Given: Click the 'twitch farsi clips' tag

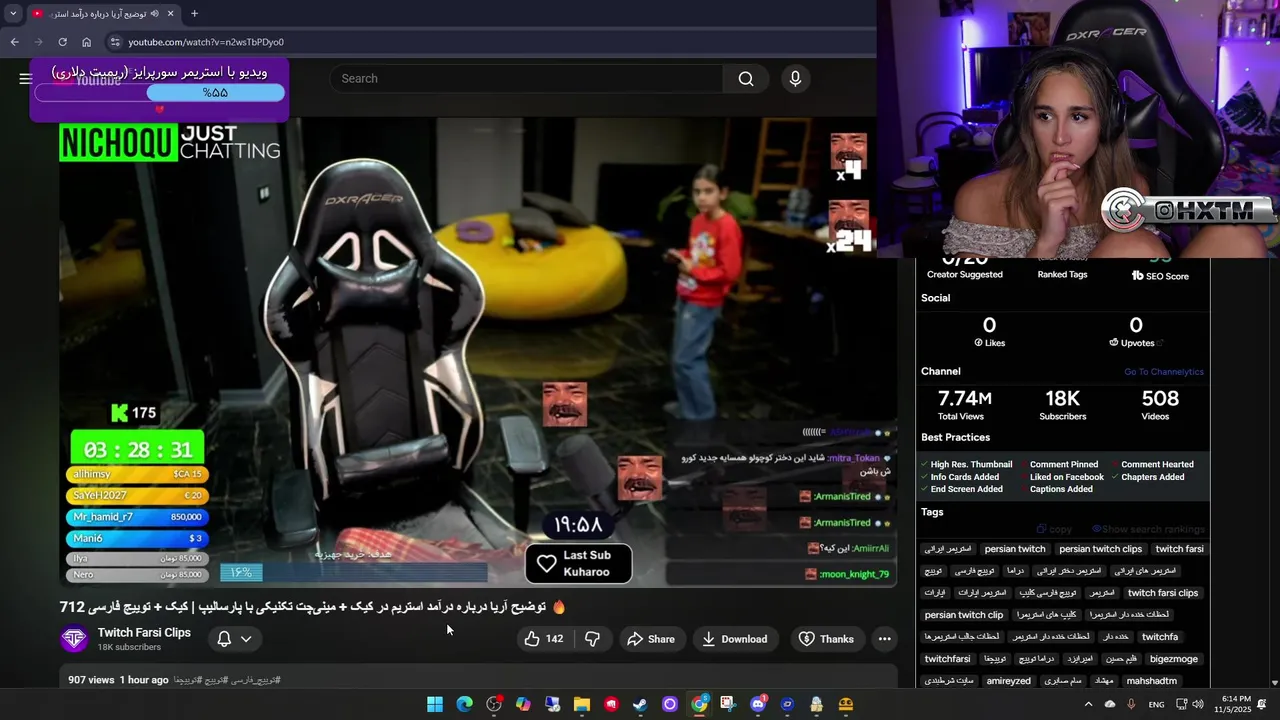Looking at the screenshot, I should click(1162, 593).
